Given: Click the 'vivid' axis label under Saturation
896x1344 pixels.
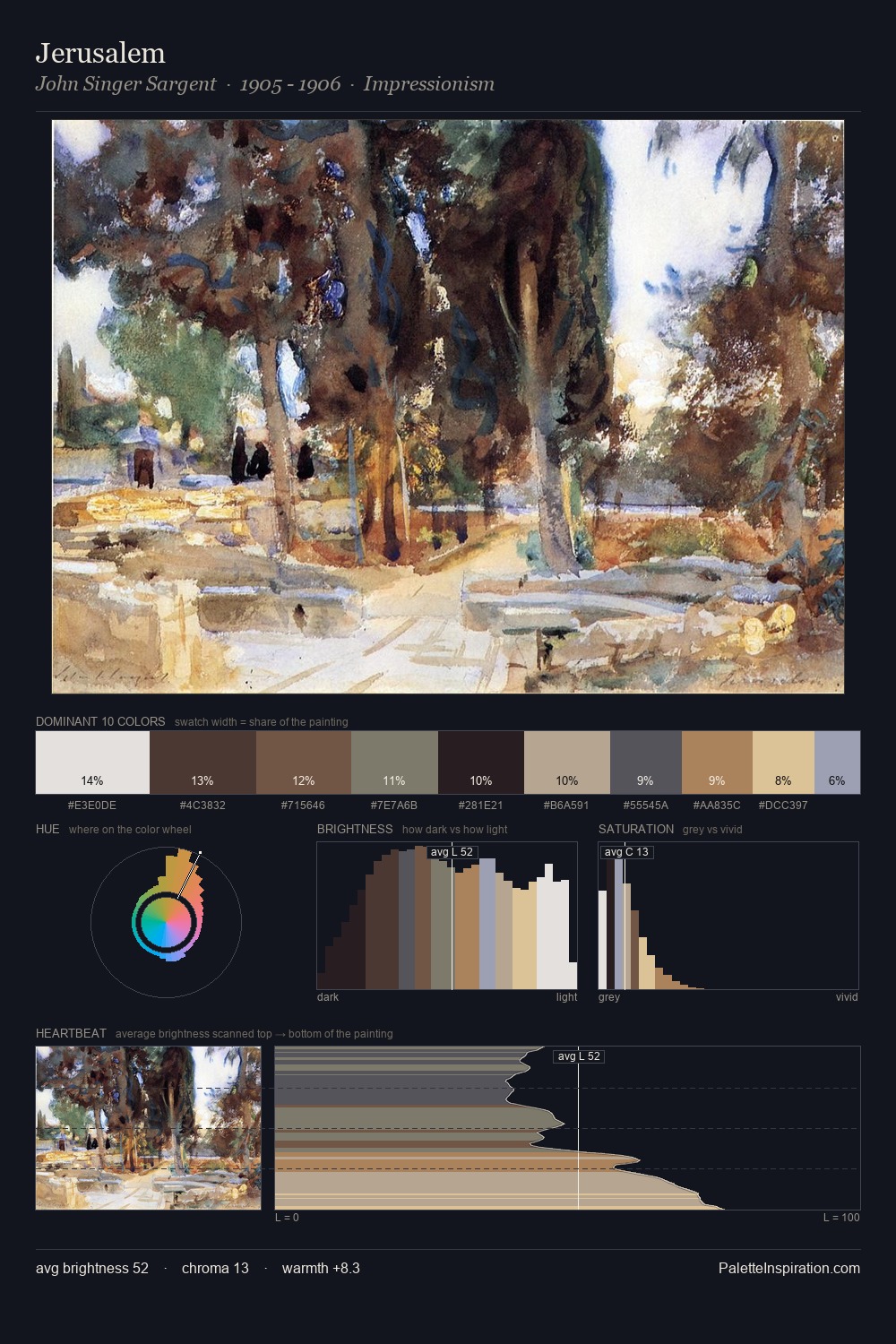Looking at the screenshot, I should [x=847, y=997].
